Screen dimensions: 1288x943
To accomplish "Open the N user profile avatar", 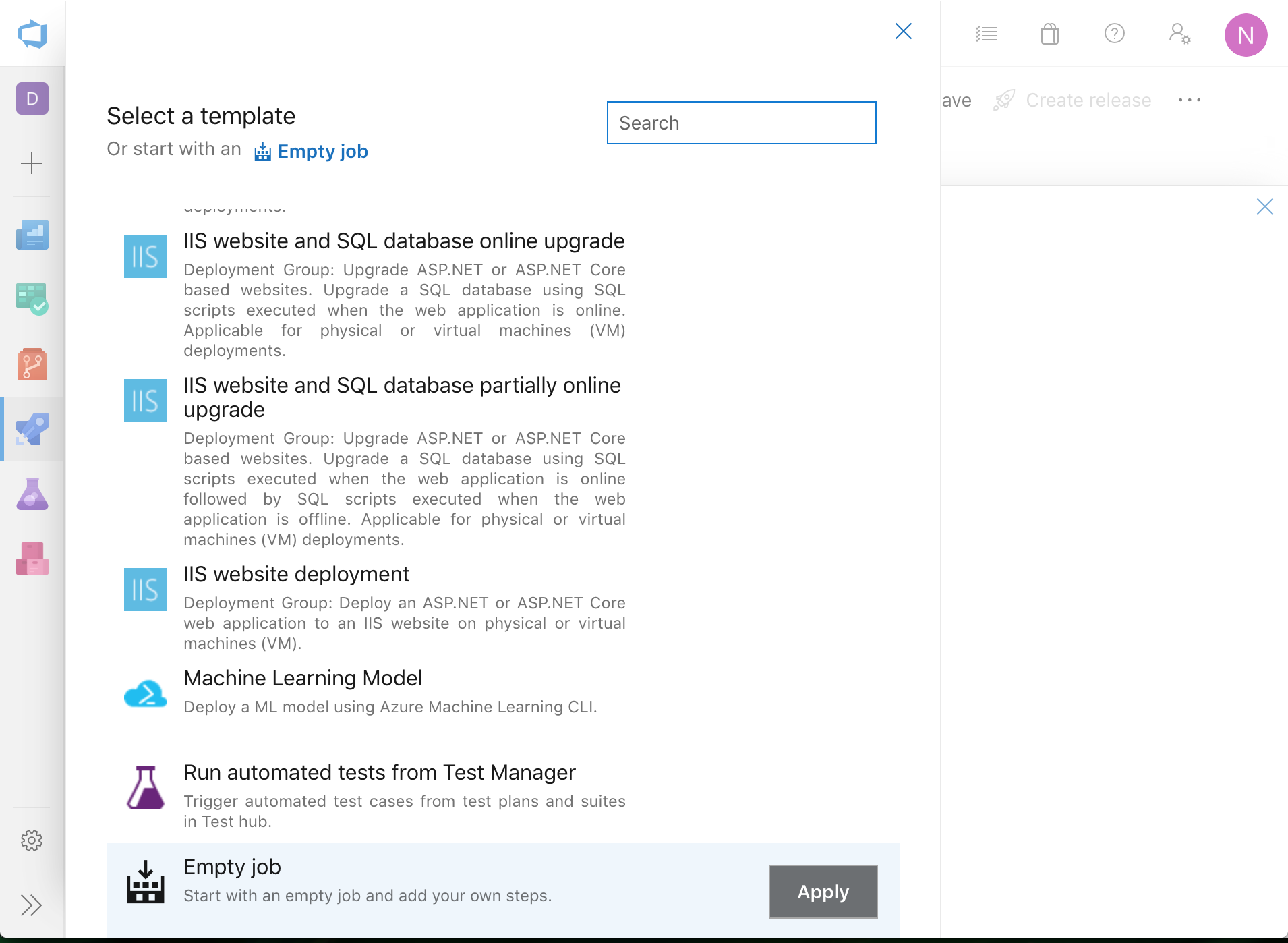I will (1246, 35).
